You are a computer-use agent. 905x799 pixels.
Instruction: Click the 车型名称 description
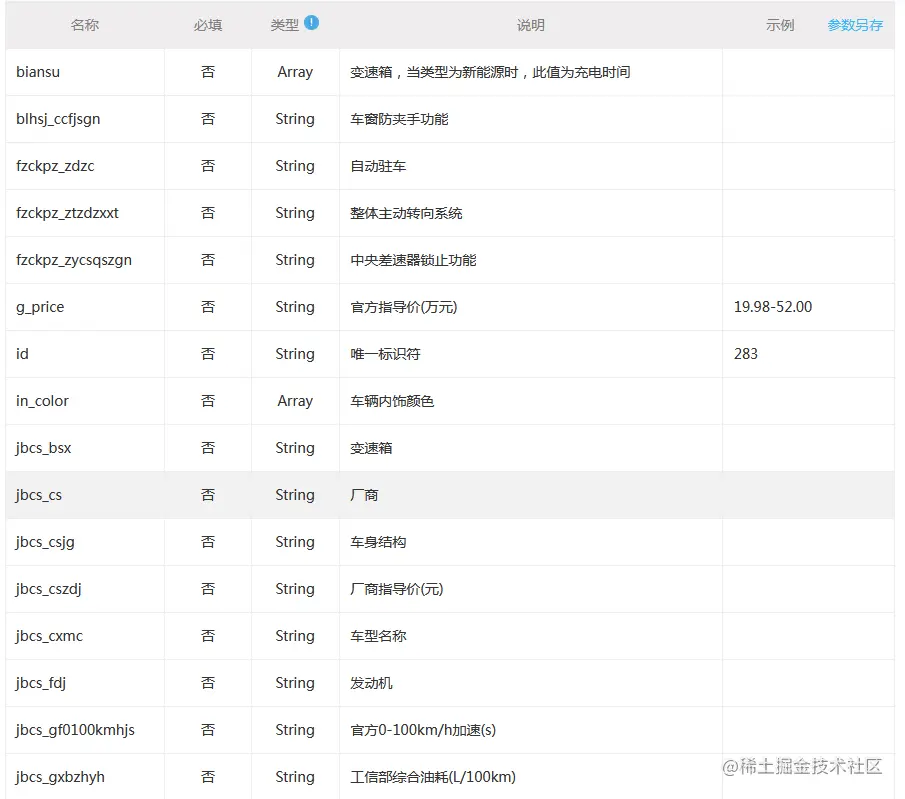point(378,636)
